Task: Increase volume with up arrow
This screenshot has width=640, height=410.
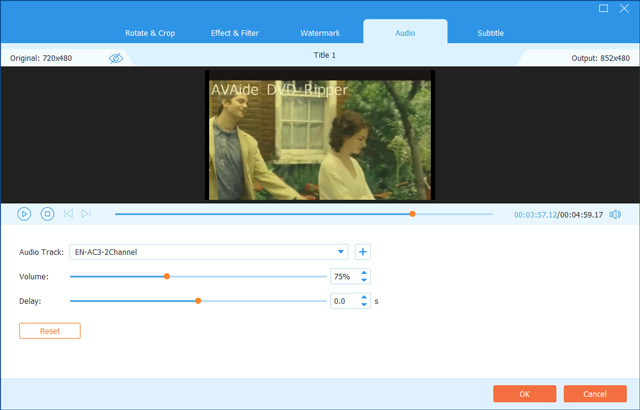Action: click(x=364, y=273)
